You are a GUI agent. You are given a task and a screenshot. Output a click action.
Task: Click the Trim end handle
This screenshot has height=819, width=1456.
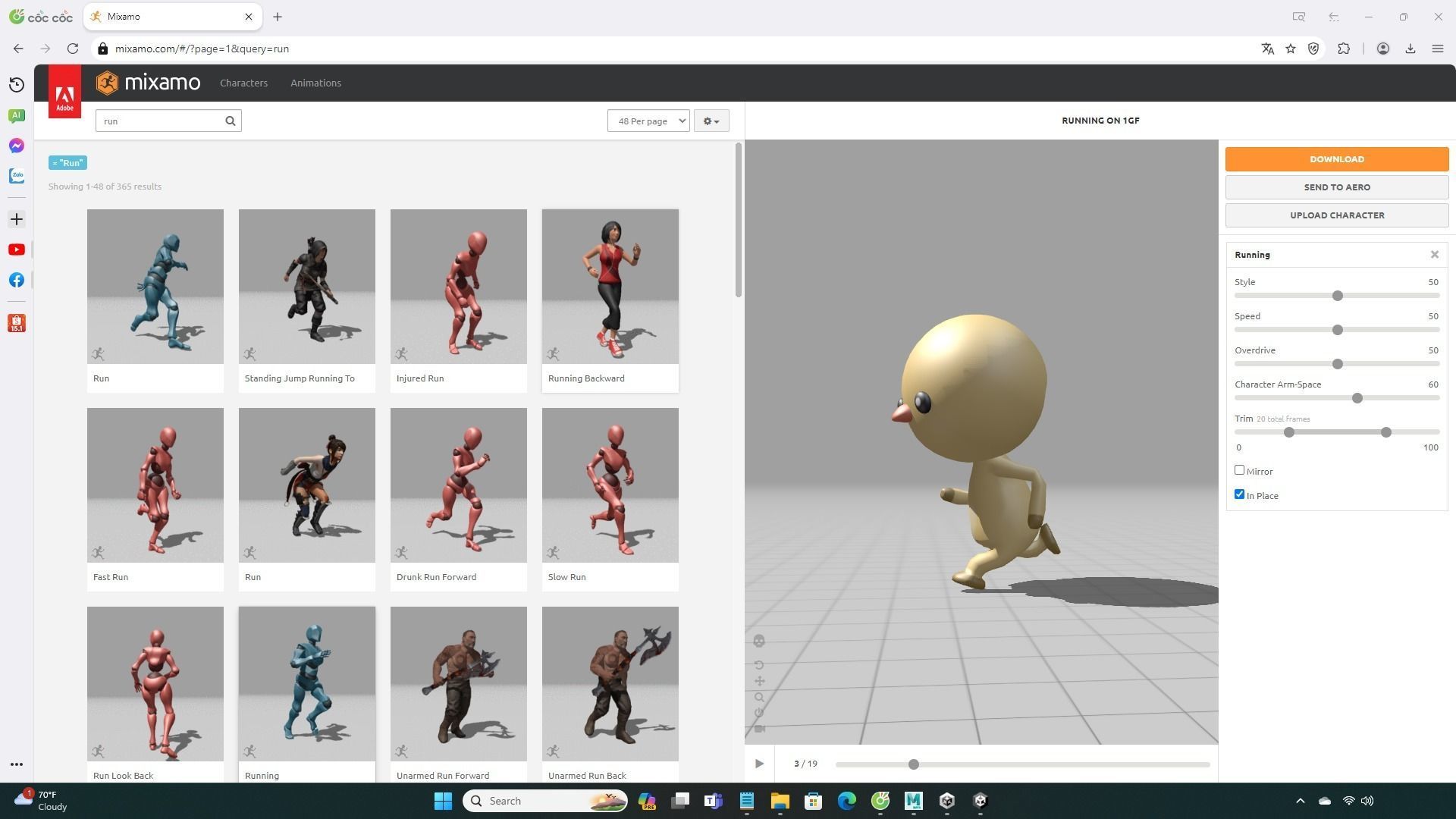pos(1386,432)
